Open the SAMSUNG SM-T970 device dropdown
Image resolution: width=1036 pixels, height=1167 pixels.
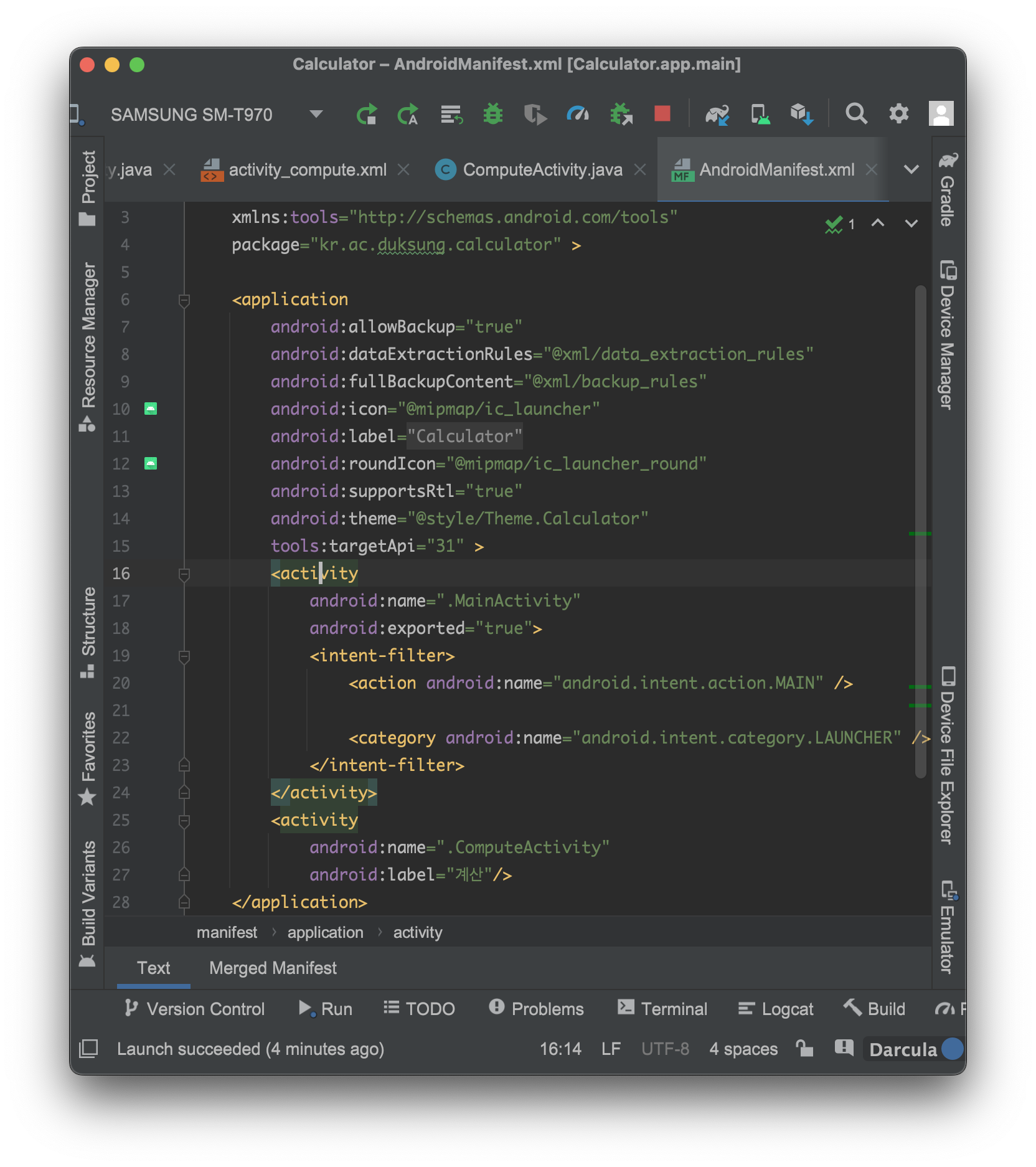(x=216, y=115)
